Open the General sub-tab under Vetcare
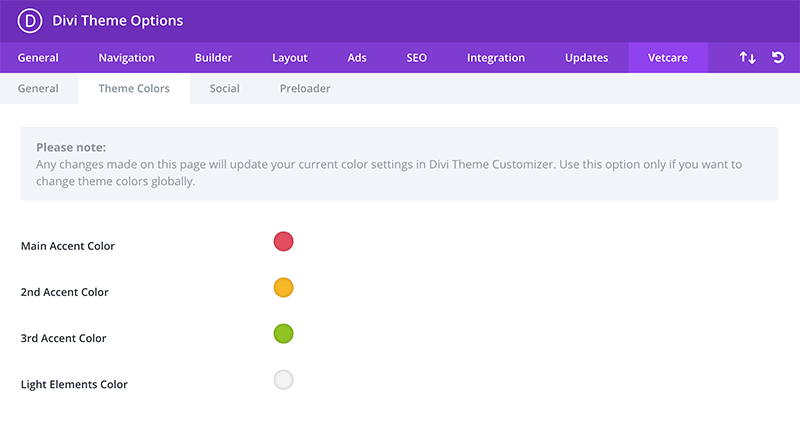This screenshot has width=800, height=422. [38, 88]
